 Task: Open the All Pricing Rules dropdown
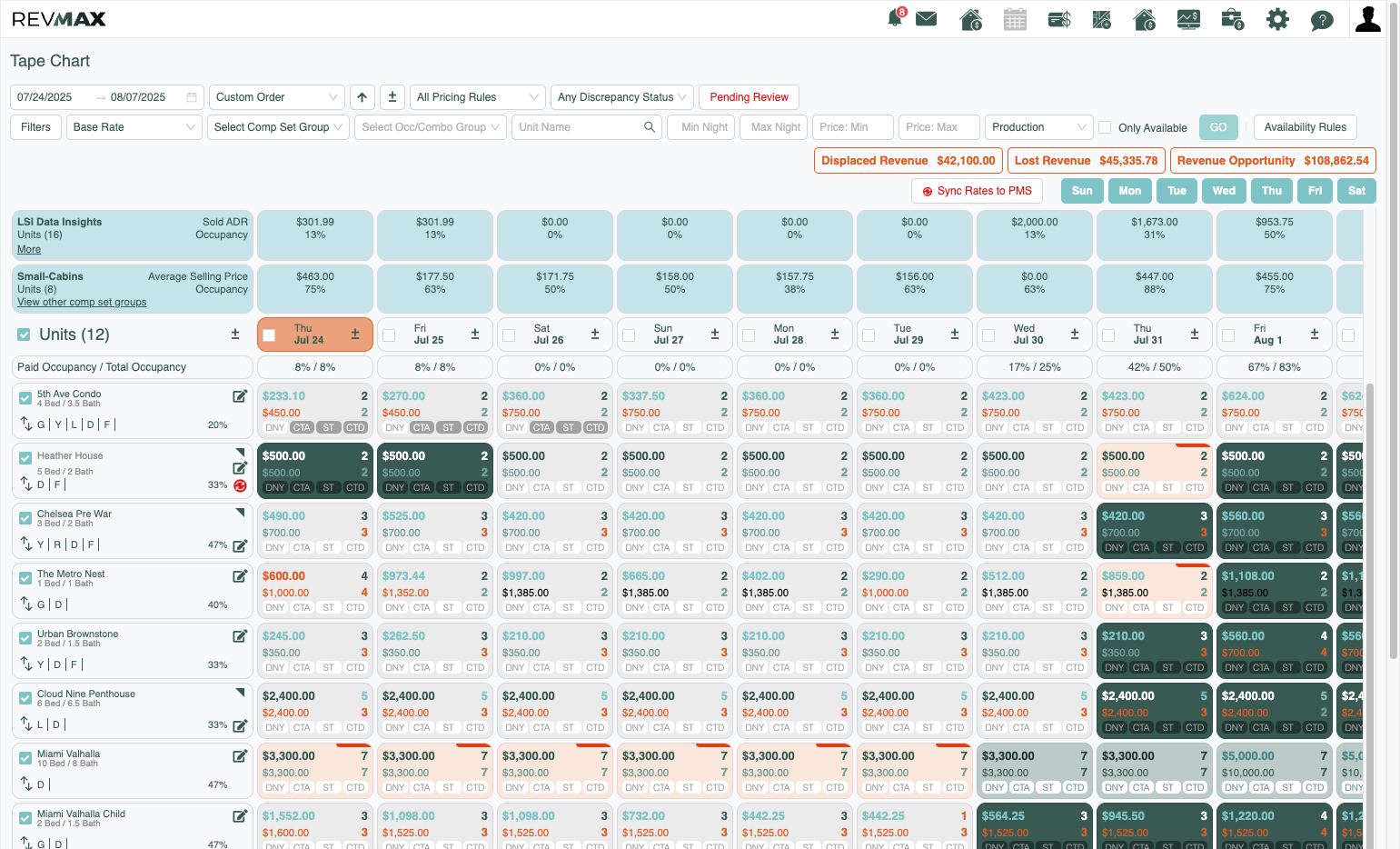(477, 97)
